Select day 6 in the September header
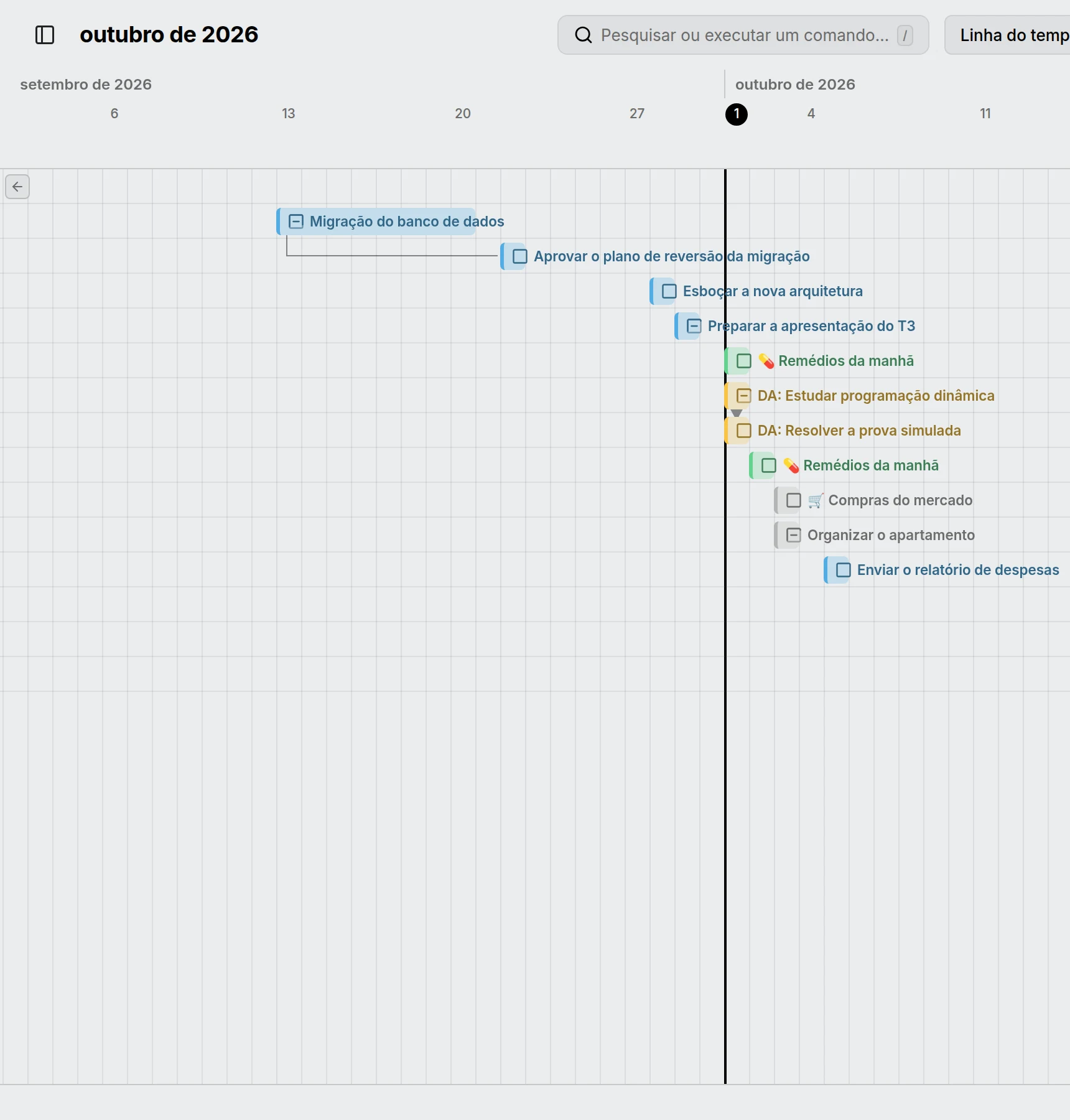The height and width of the screenshot is (1120, 1070). click(x=114, y=114)
